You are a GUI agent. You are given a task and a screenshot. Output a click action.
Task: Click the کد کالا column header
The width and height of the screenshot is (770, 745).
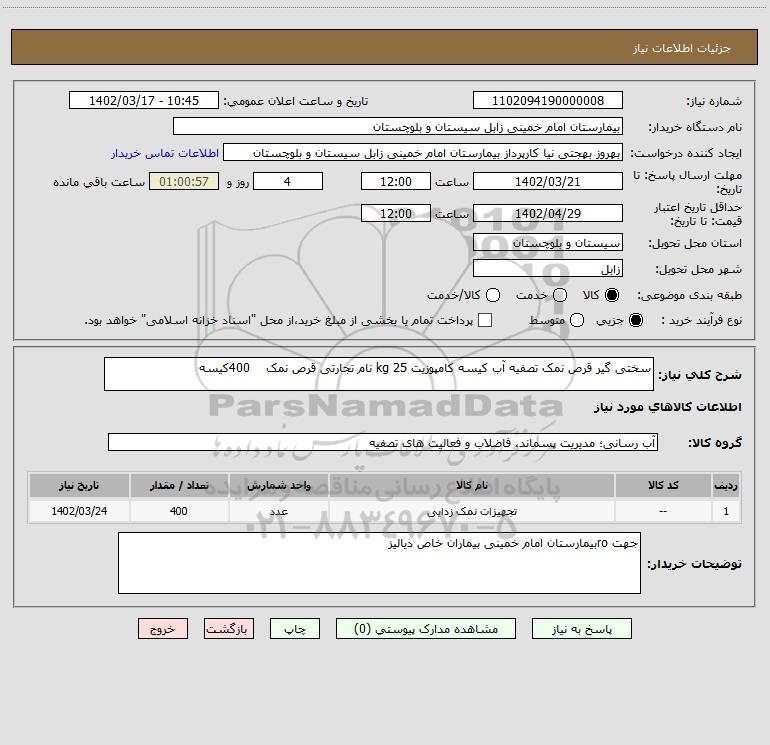pyautogui.click(x=663, y=485)
